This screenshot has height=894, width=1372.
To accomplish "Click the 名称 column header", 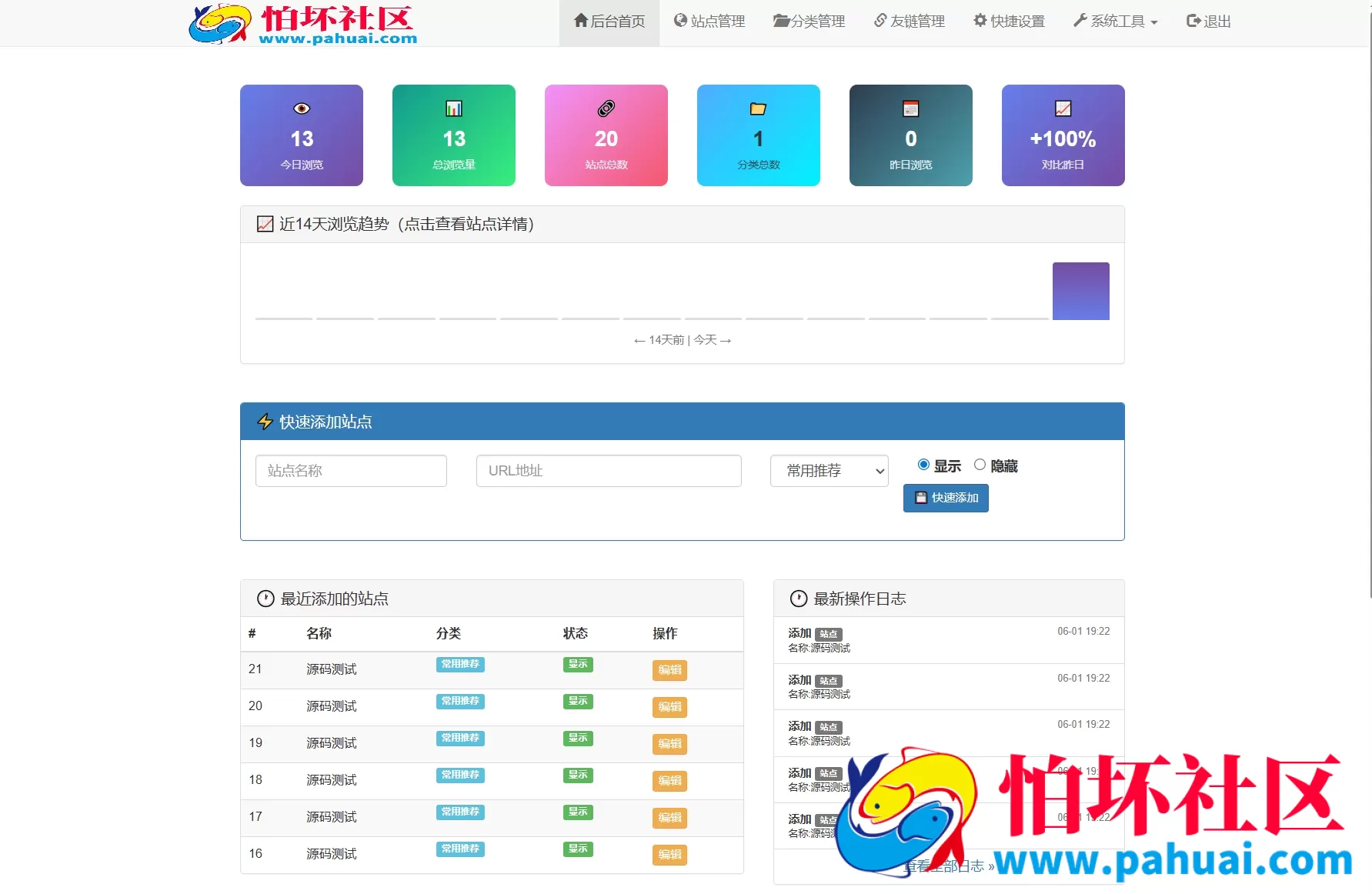I will pyautogui.click(x=319, y=633).
